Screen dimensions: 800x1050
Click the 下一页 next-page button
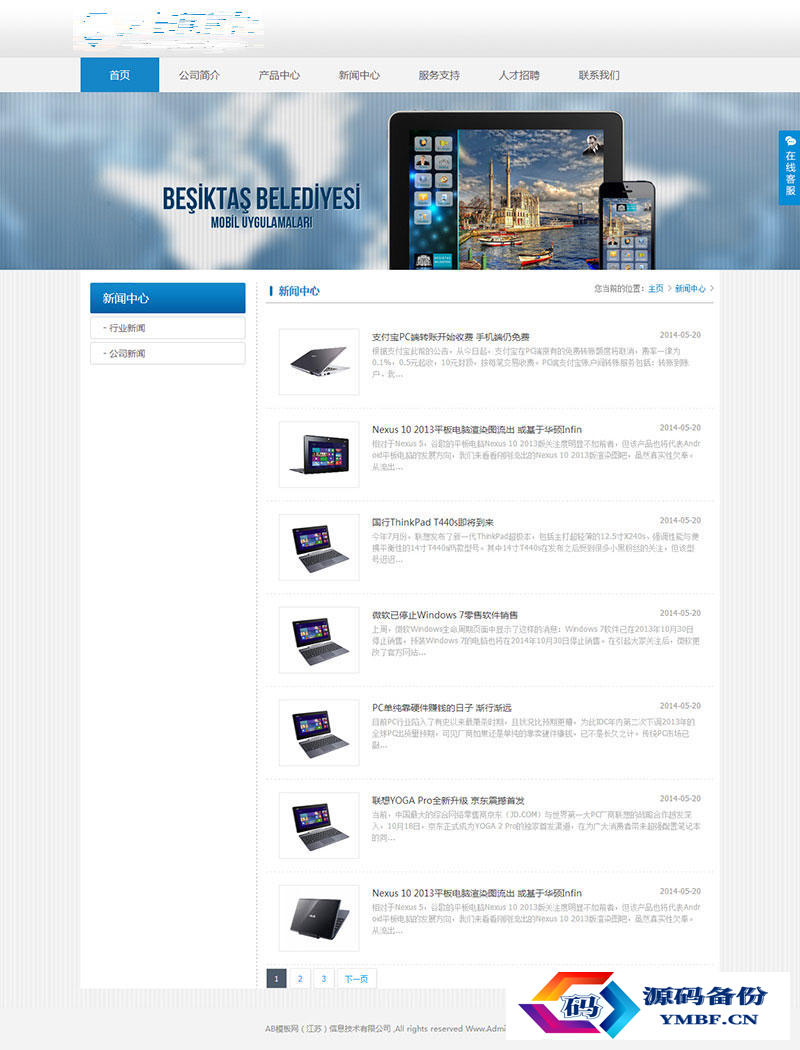pyautogui.click(x=356, y=978)
